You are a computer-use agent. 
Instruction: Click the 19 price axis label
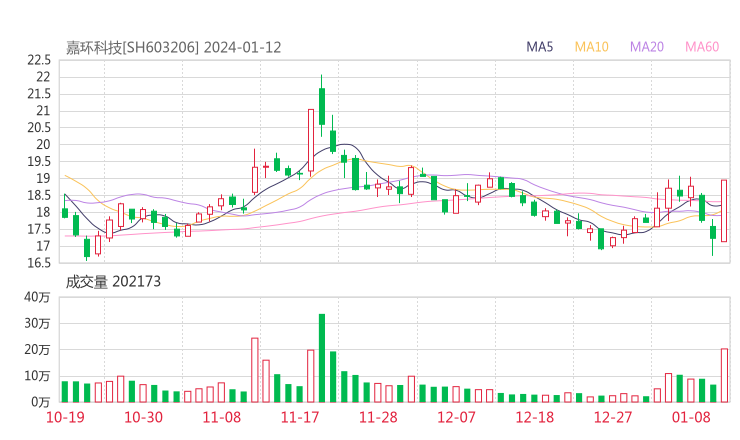tap(43, 178)
